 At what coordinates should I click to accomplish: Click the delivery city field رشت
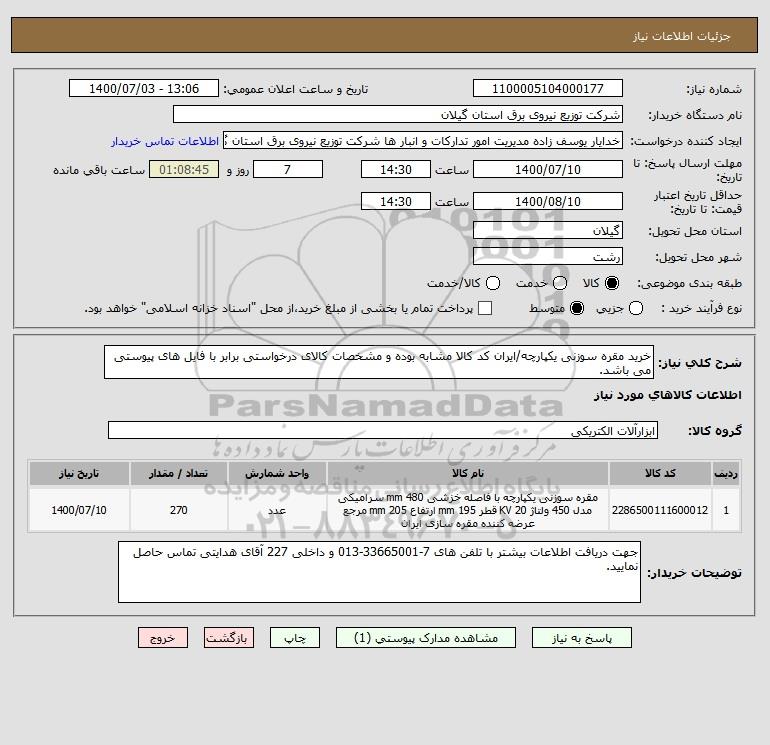pos(548,256)
